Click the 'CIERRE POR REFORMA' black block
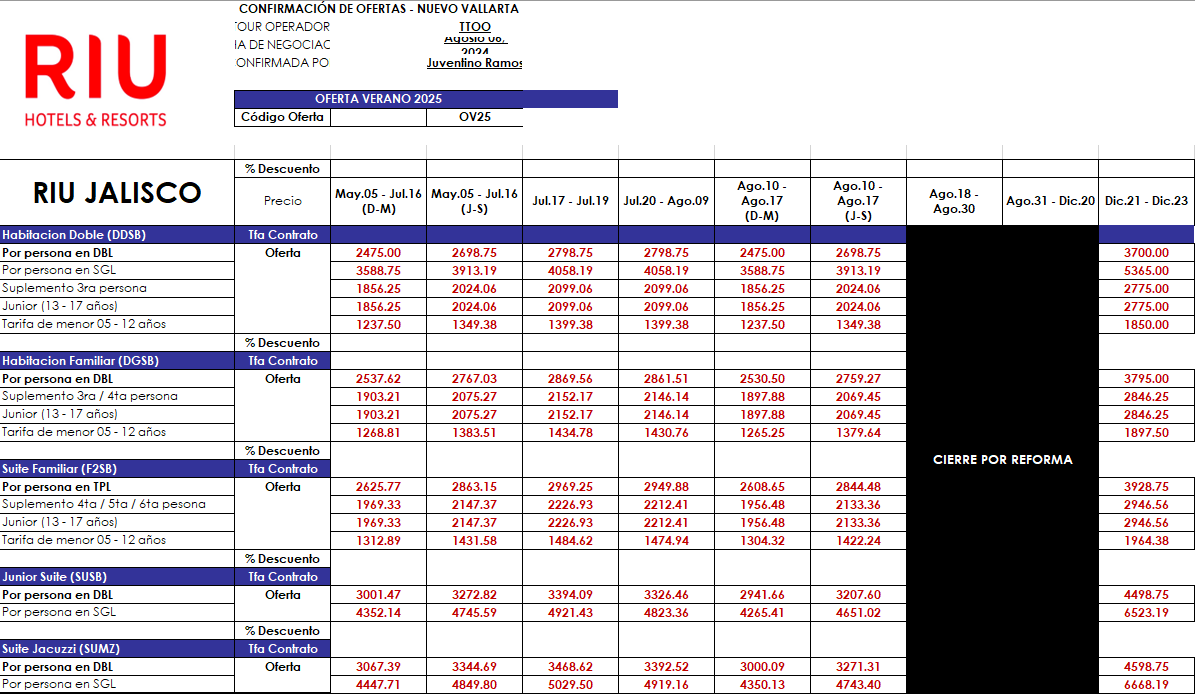Image resolution: width=1195 pixels, height=694 pixels. 1002,459
